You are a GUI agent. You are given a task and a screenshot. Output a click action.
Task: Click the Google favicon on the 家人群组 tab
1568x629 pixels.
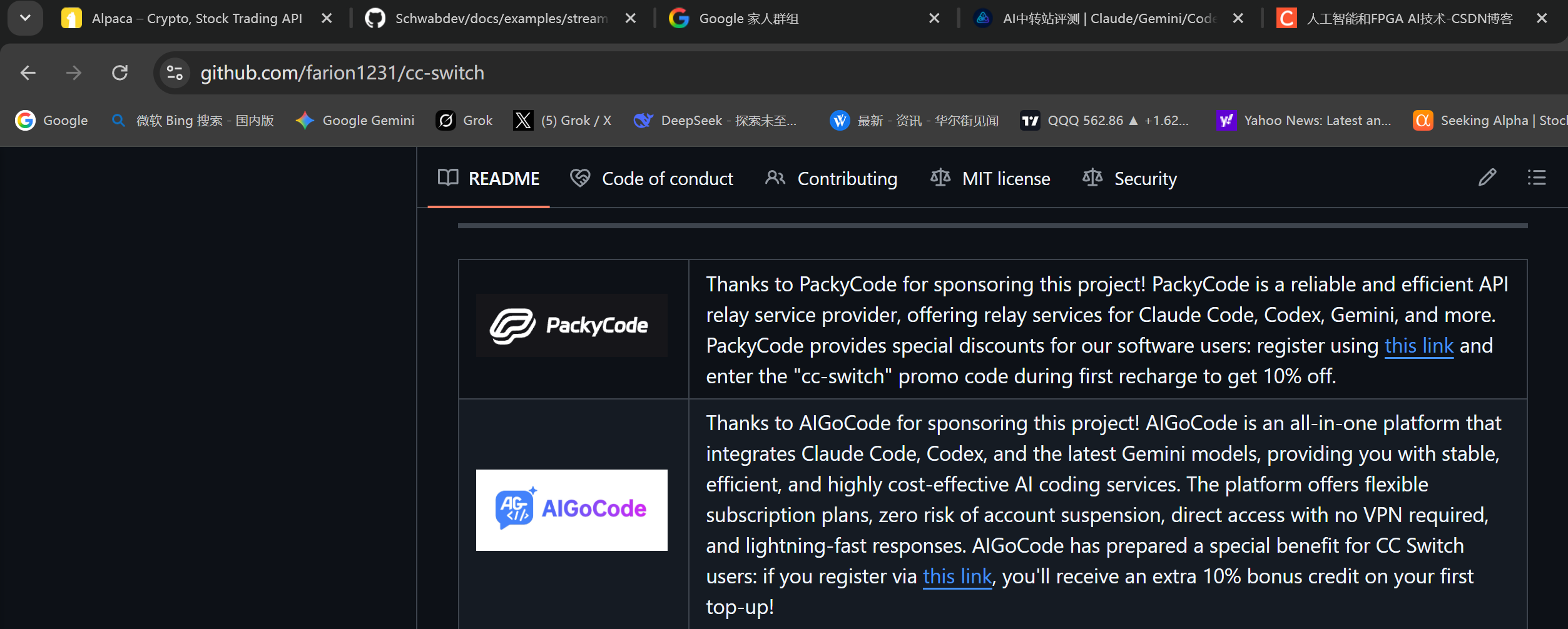[679, 19]
